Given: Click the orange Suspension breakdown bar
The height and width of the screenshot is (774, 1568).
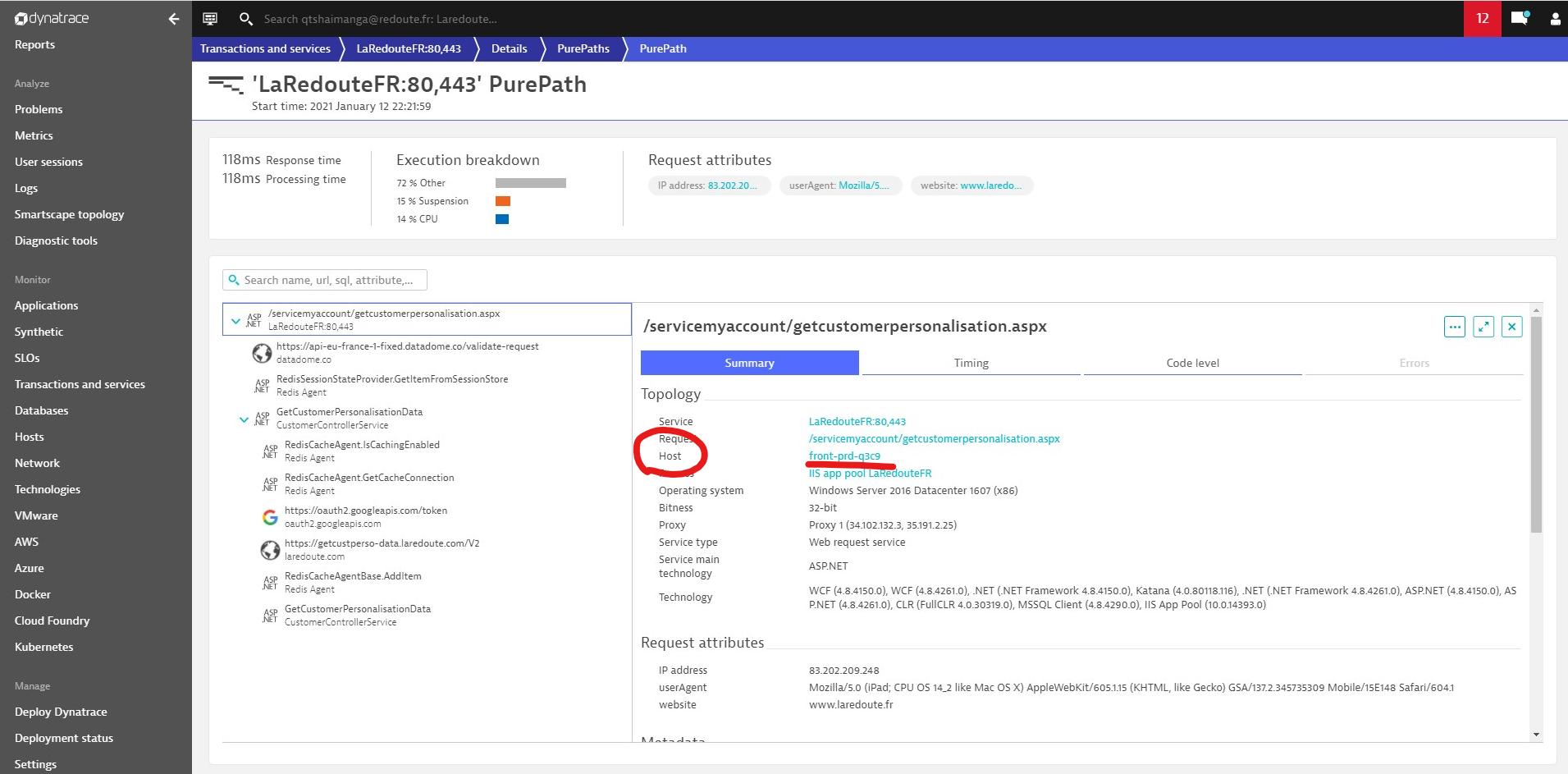Looking at the screenshot, I should pyautogui.click(x=503, y=201).
